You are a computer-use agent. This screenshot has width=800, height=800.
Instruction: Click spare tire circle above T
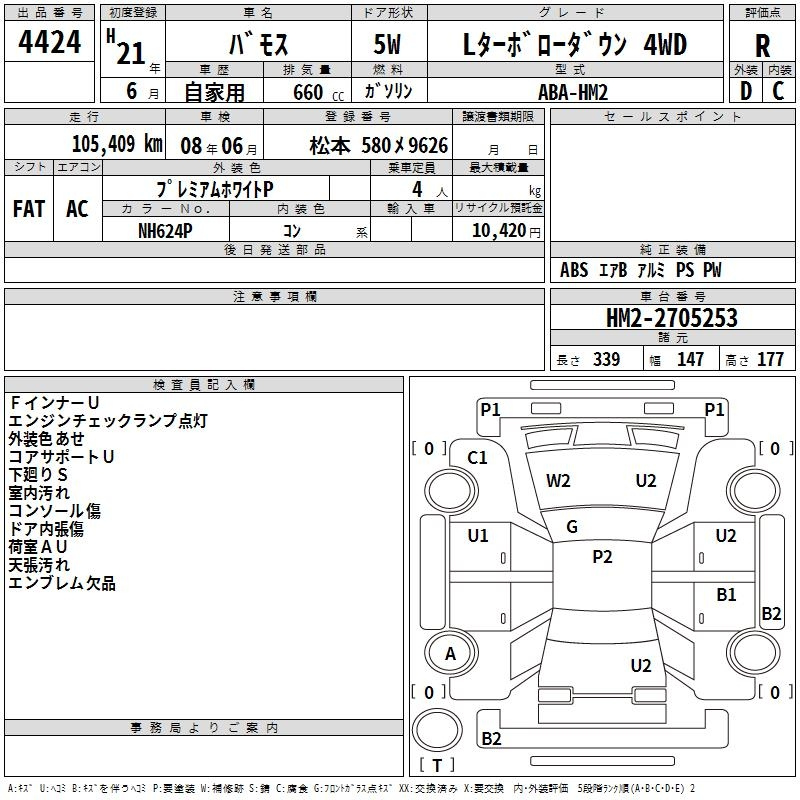[x=437, y=730]
